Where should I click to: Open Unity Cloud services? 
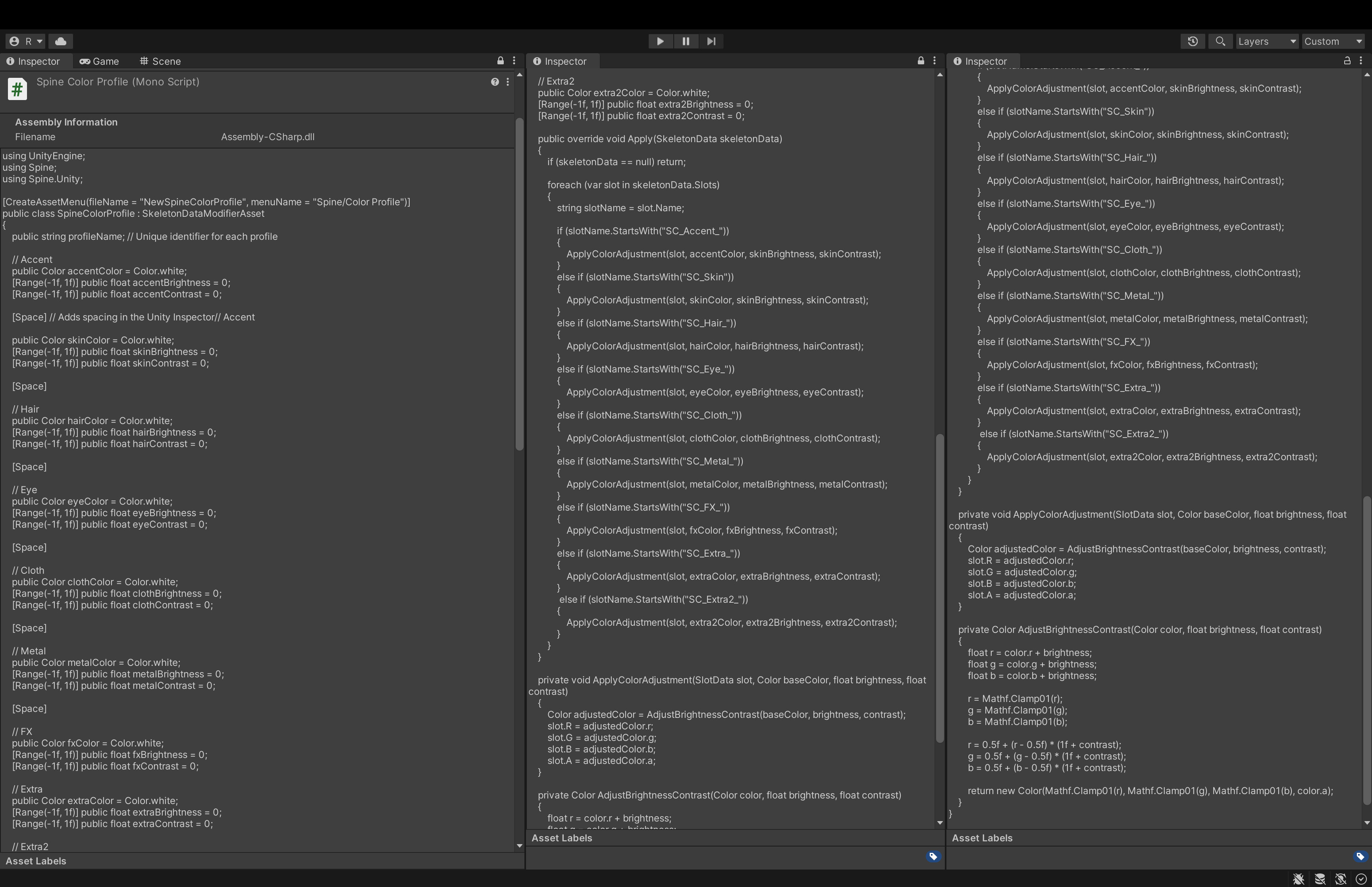tap(60, 41)
